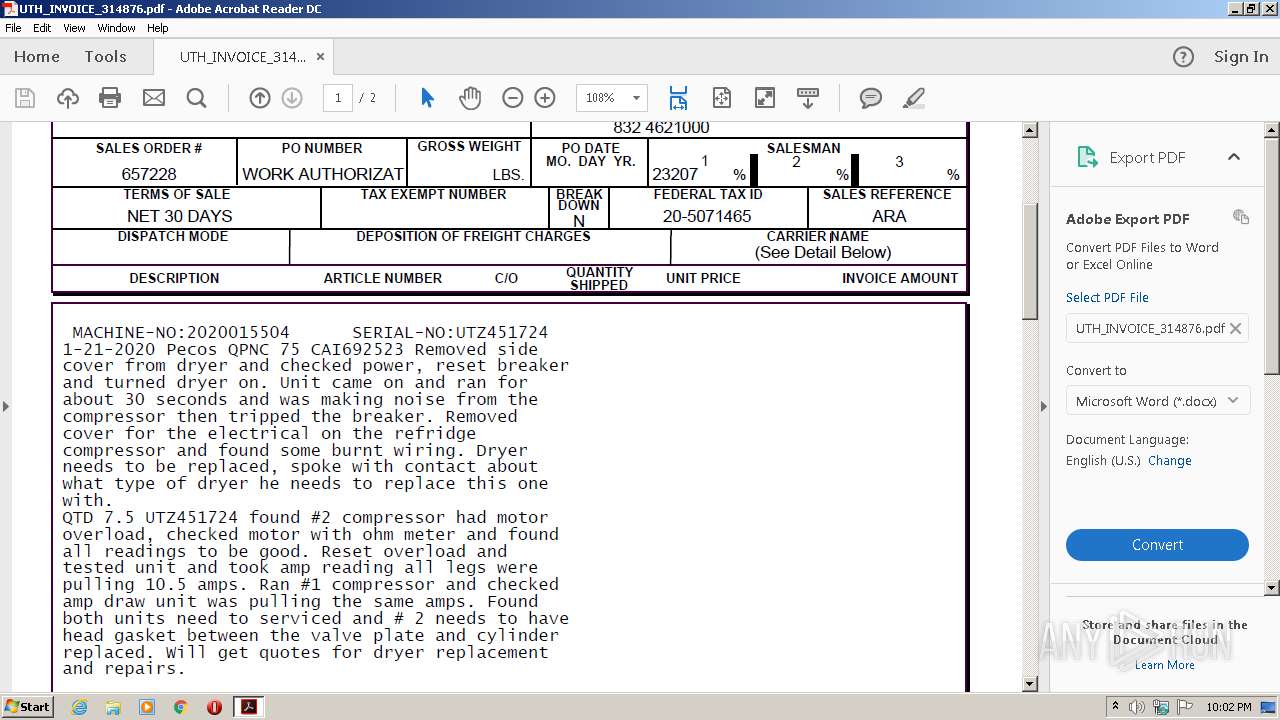Click sales order number 657228

pyautogui.click(x=149, y=174)
